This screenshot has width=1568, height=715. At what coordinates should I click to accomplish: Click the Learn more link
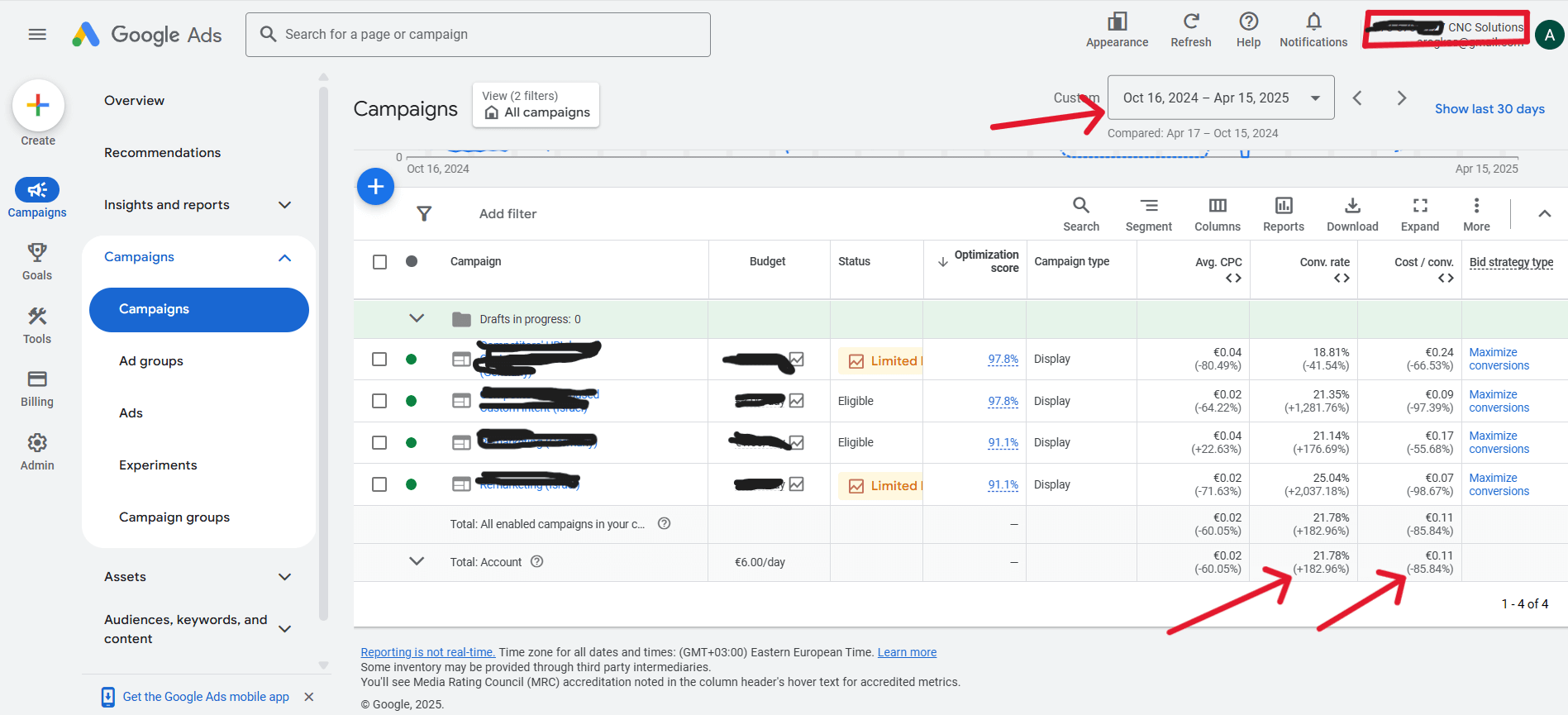point(907,652)
